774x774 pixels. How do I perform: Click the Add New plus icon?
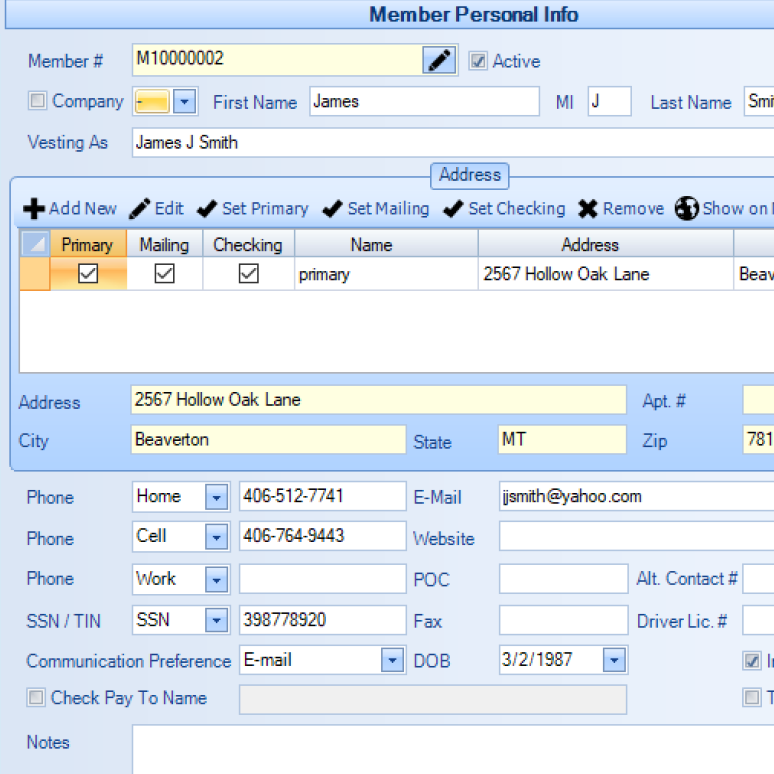[x=33, y=209]
